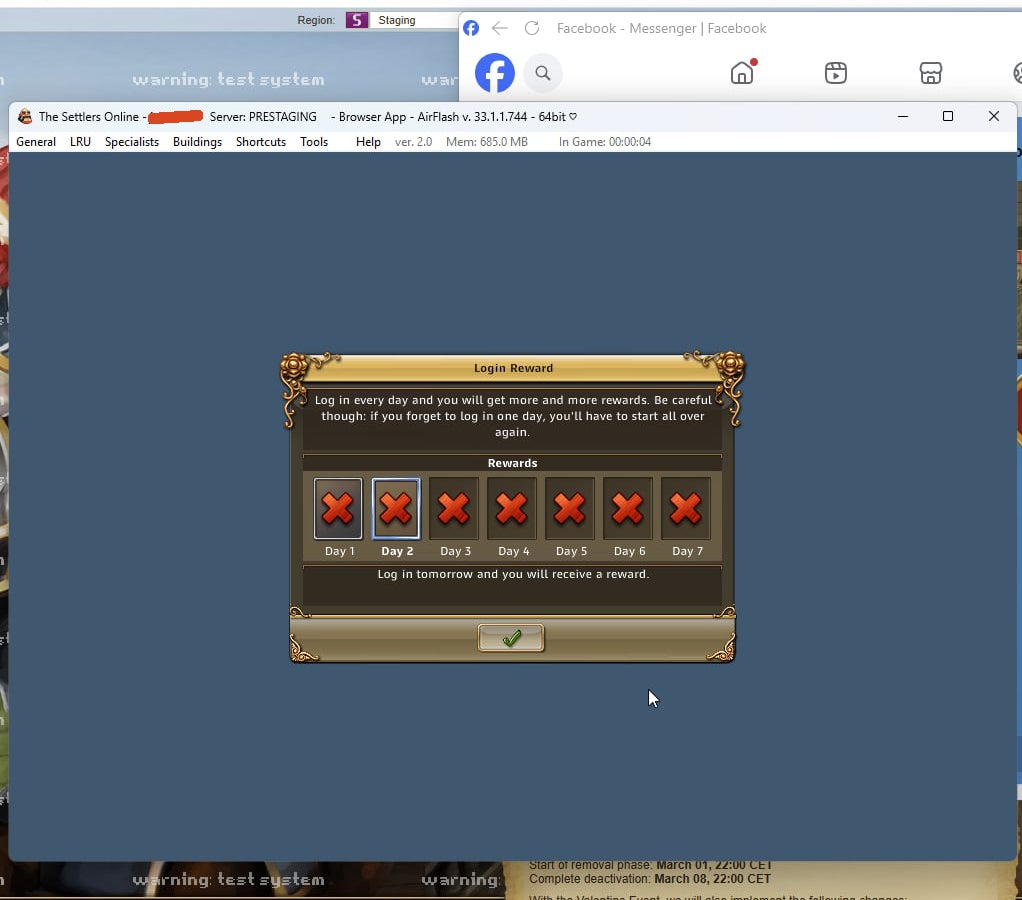Open Facebook Reels video icon
Viewport: 1022px width, 900px height.
point(836,72)
